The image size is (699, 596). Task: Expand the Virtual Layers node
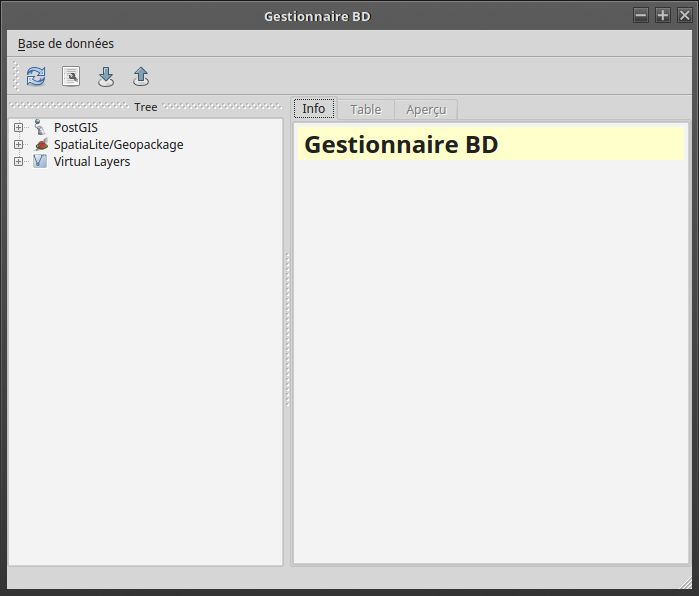(x=18, y=161)
